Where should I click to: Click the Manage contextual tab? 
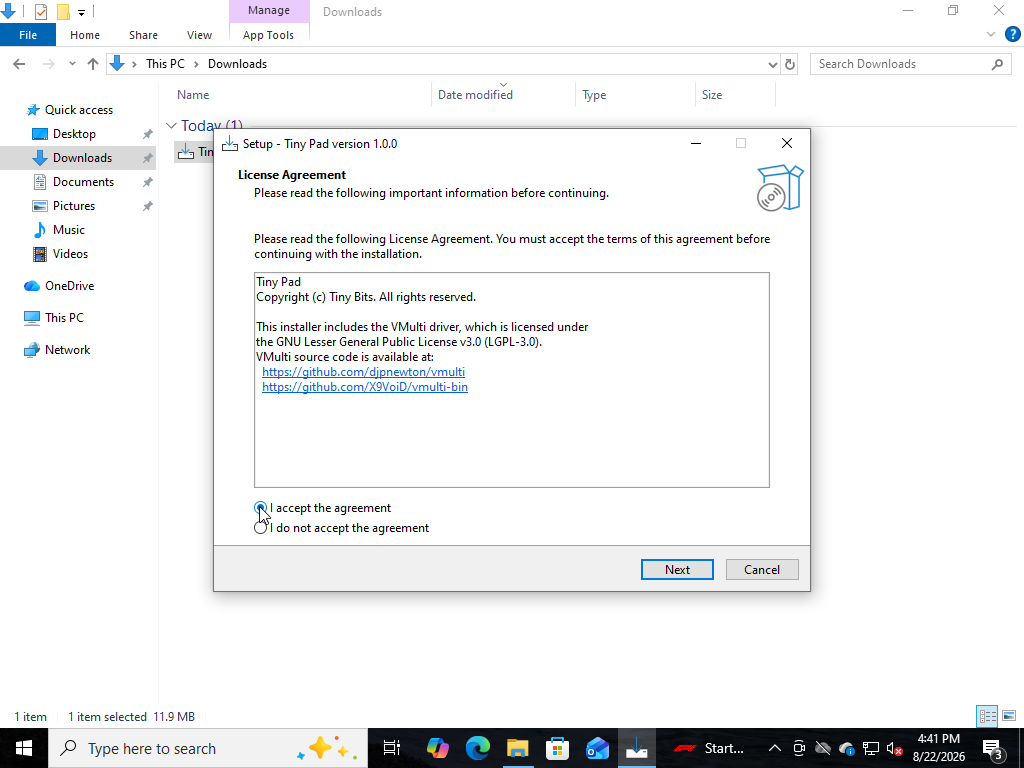[268, 10]
